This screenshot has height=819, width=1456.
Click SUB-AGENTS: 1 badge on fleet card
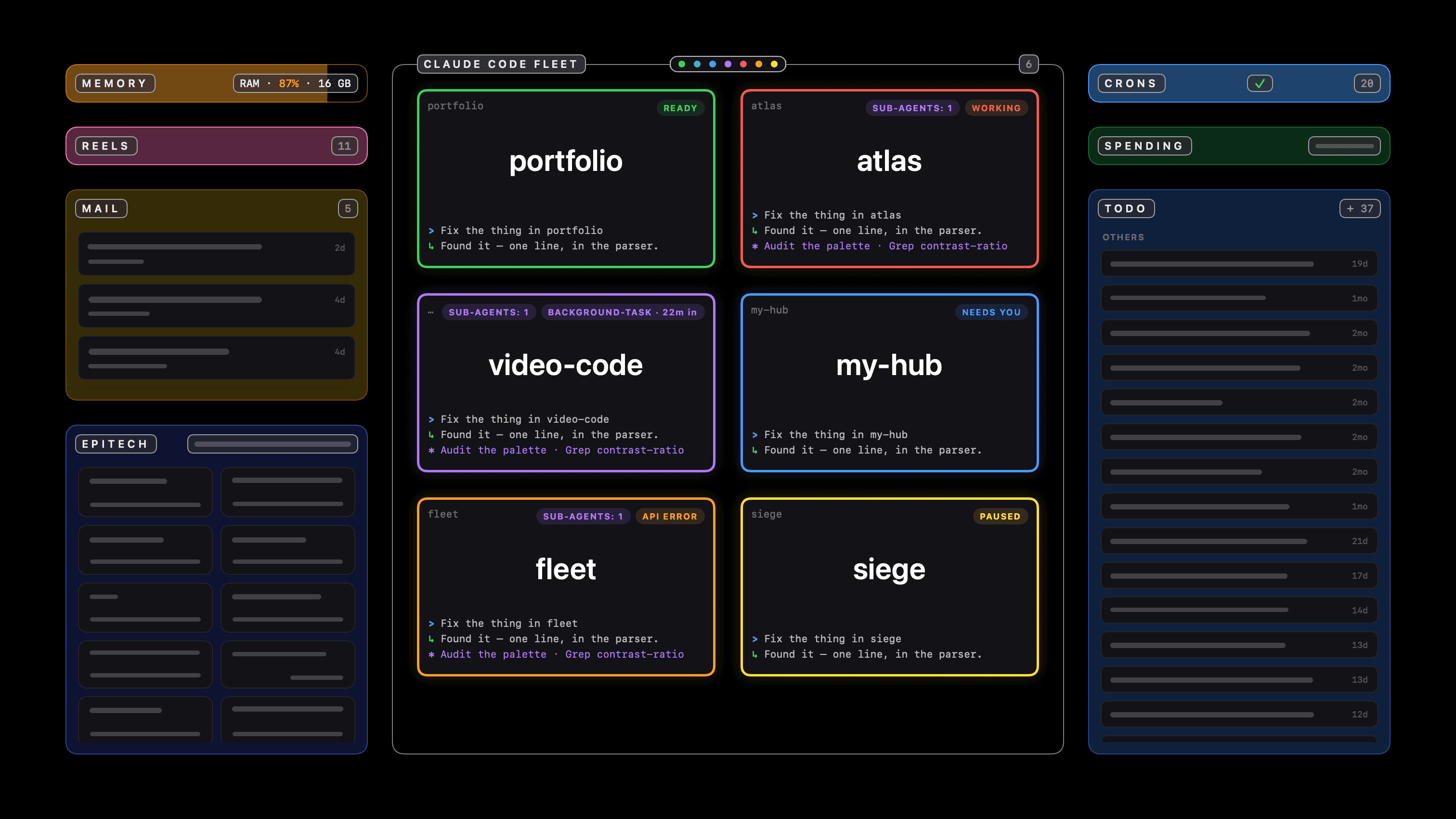[x=583, y=516]
